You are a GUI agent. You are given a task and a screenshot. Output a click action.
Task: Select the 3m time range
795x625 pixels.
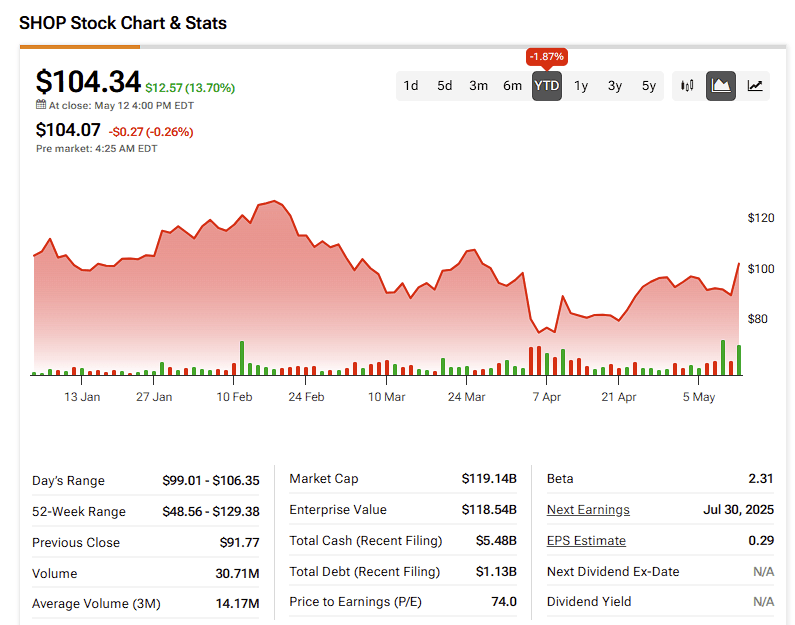click(478, 86)
